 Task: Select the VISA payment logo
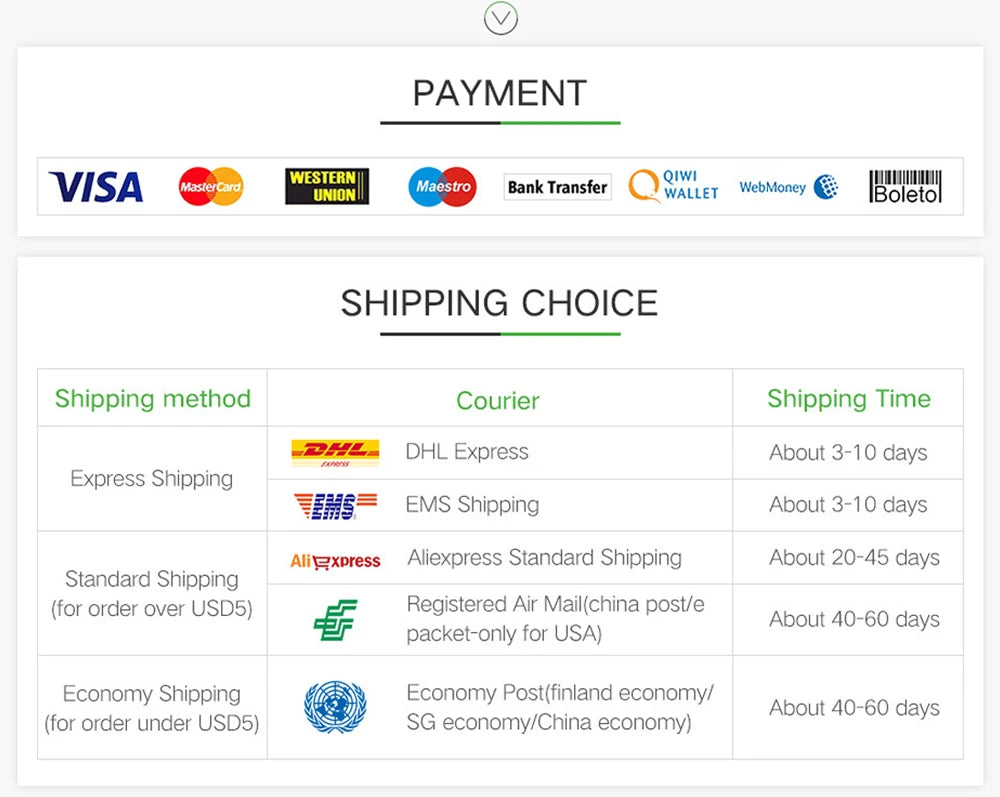click(96, 187)
